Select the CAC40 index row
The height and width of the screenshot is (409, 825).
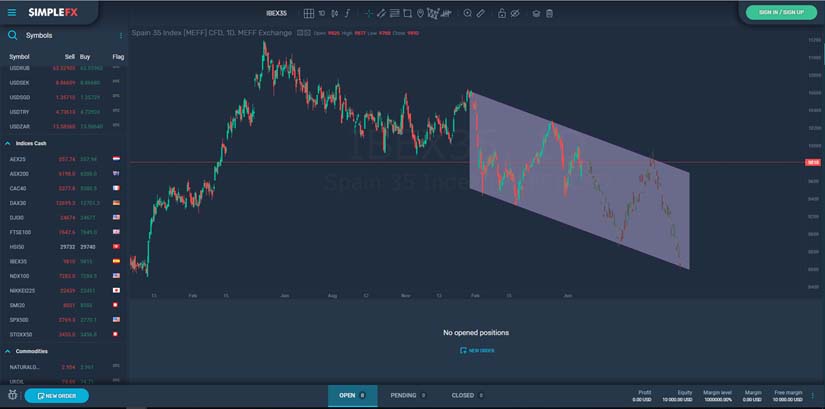(x=63, y=188)
